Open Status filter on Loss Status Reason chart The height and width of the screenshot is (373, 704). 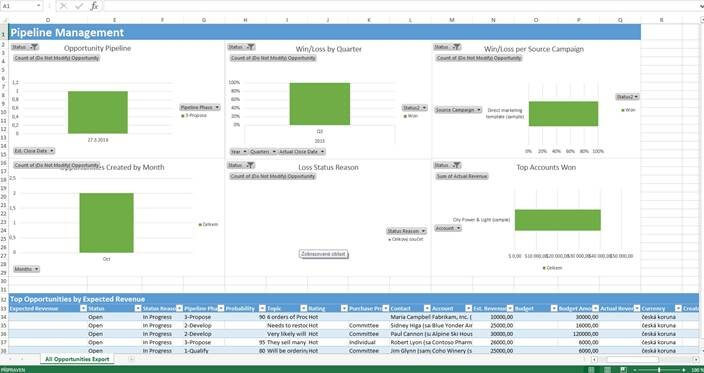pyautogui.click(x=242, y=166)
